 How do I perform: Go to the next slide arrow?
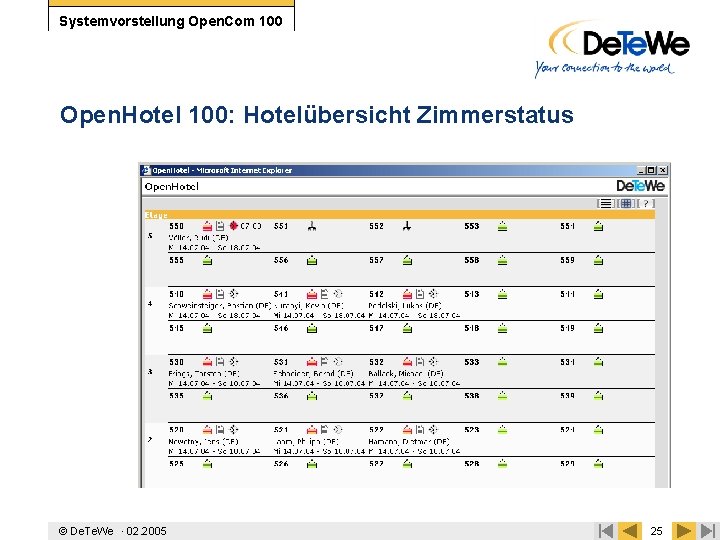pos(684,531)
